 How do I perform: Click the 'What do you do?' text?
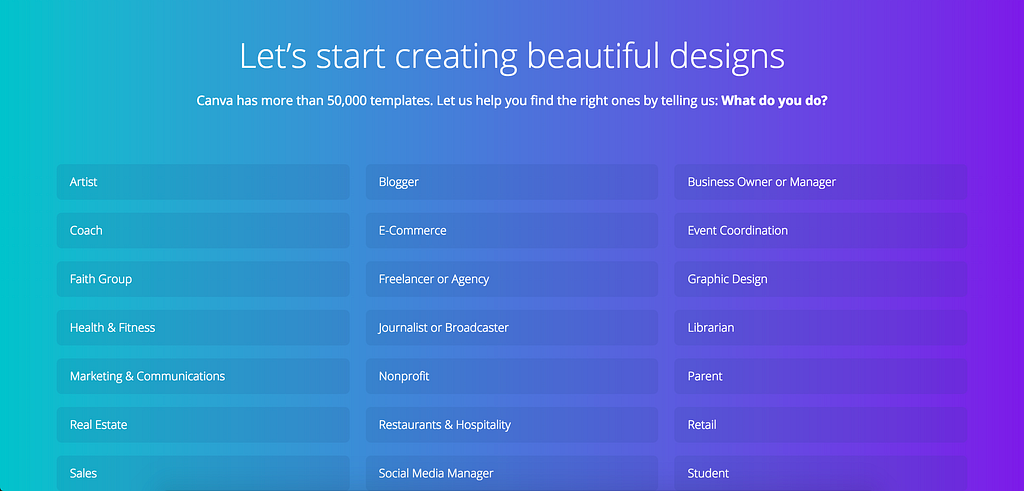coord(775,101)
